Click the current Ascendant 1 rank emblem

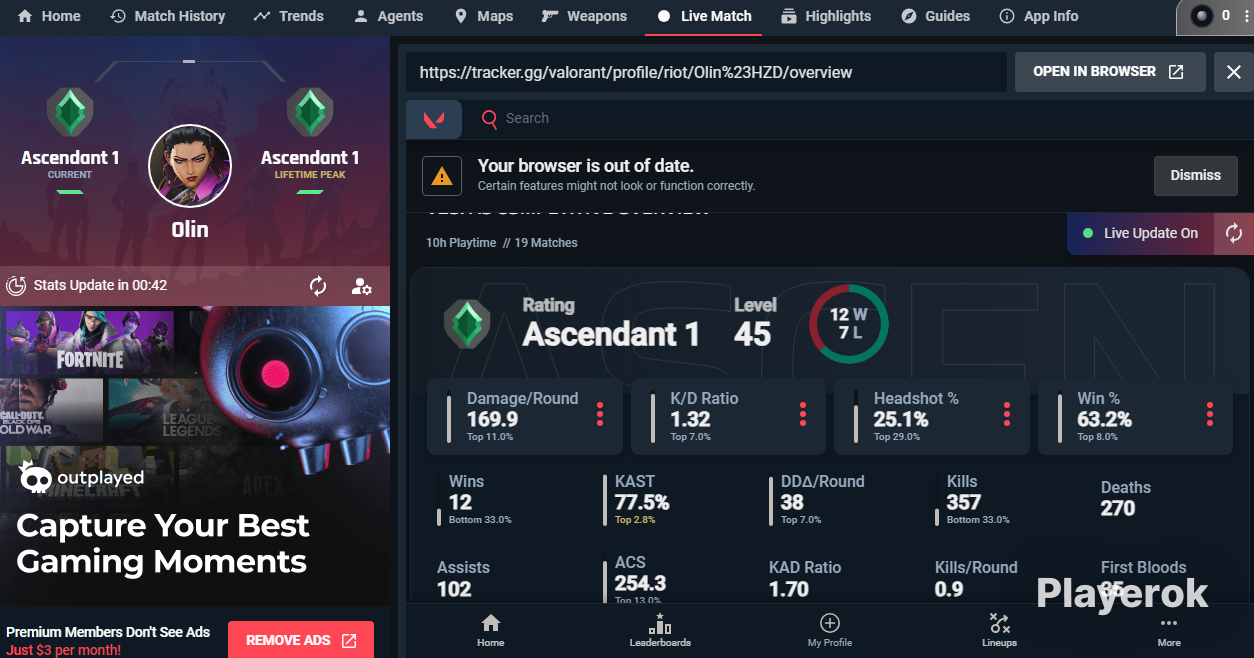(x=70, y=113)
